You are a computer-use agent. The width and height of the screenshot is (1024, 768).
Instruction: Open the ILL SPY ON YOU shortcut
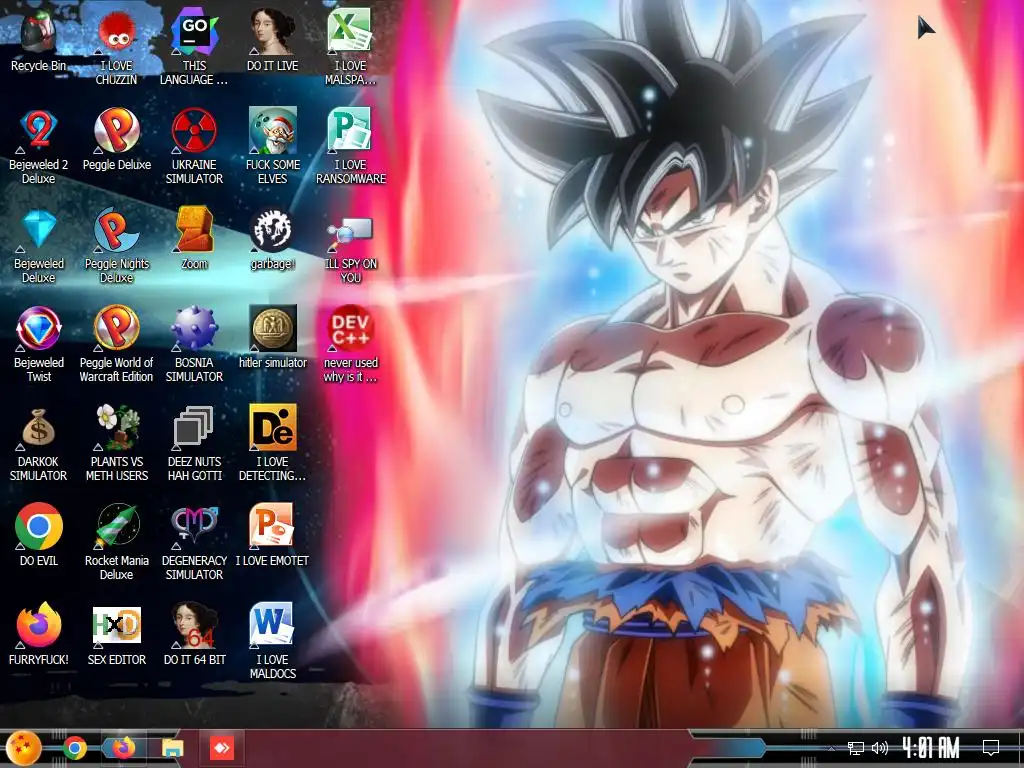(x=350, y=234)
